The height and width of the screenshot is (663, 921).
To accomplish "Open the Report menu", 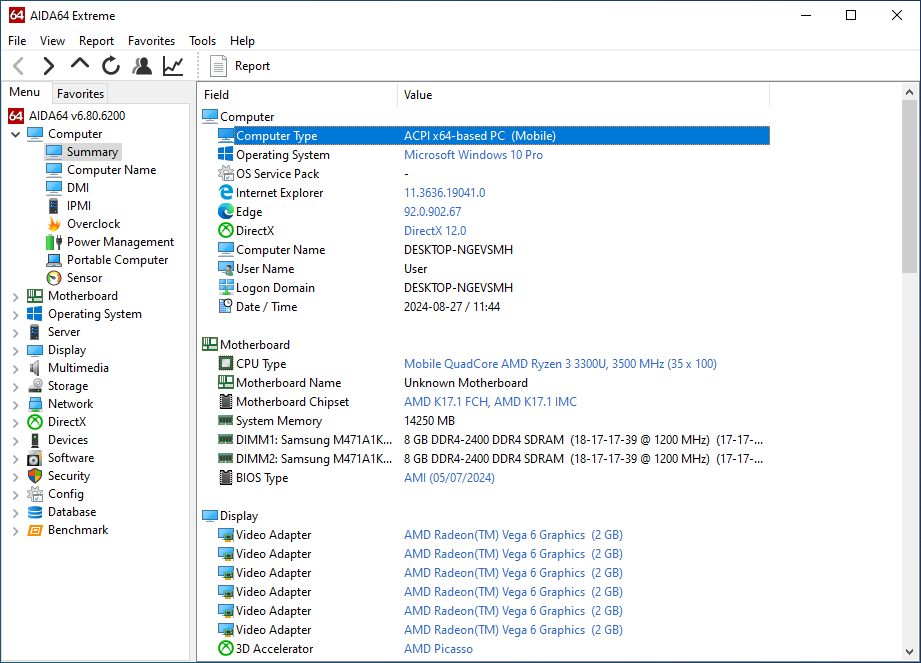I will pyautogui.click(x=96, y=41).
